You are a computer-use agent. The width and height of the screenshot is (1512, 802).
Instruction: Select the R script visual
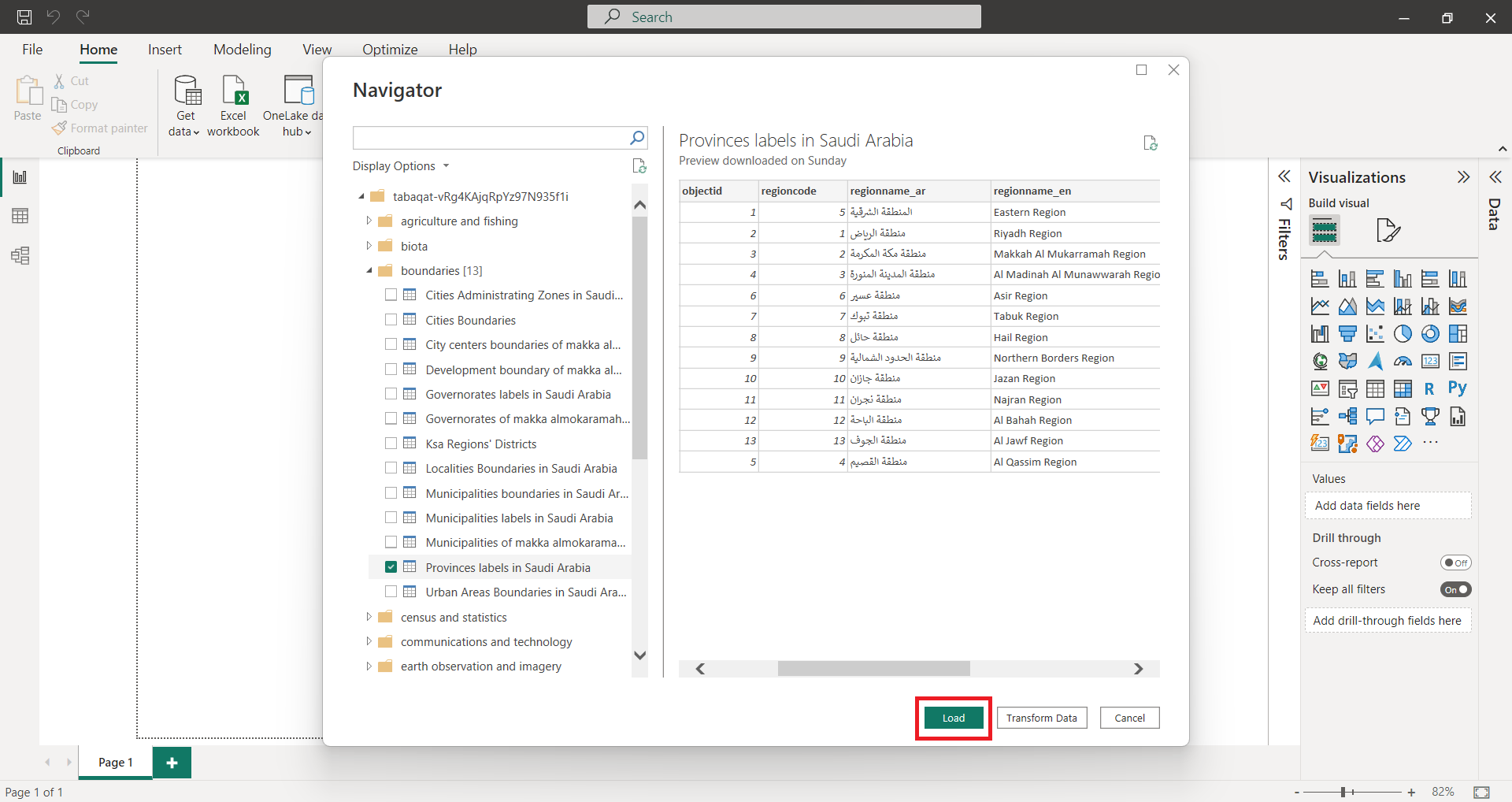pos(1430,388)
